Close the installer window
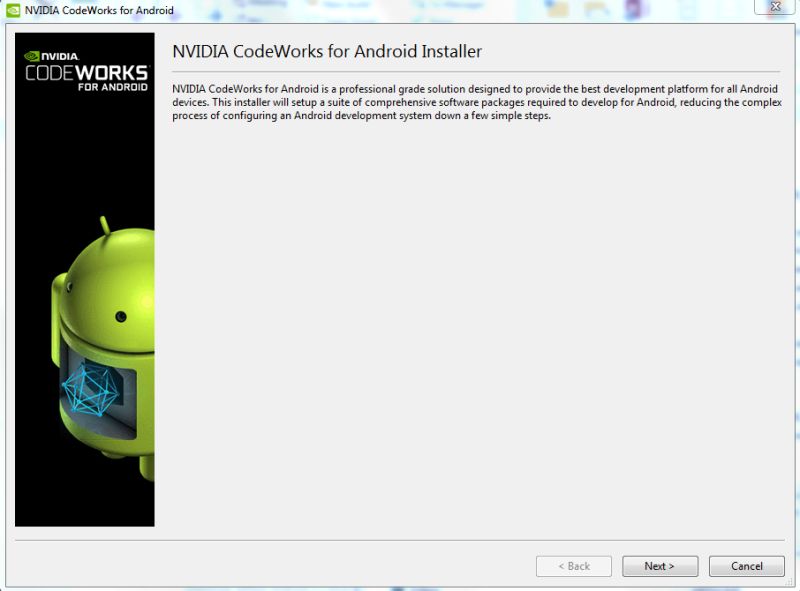This screenshot has width=800, height=591. click(775, 7)
